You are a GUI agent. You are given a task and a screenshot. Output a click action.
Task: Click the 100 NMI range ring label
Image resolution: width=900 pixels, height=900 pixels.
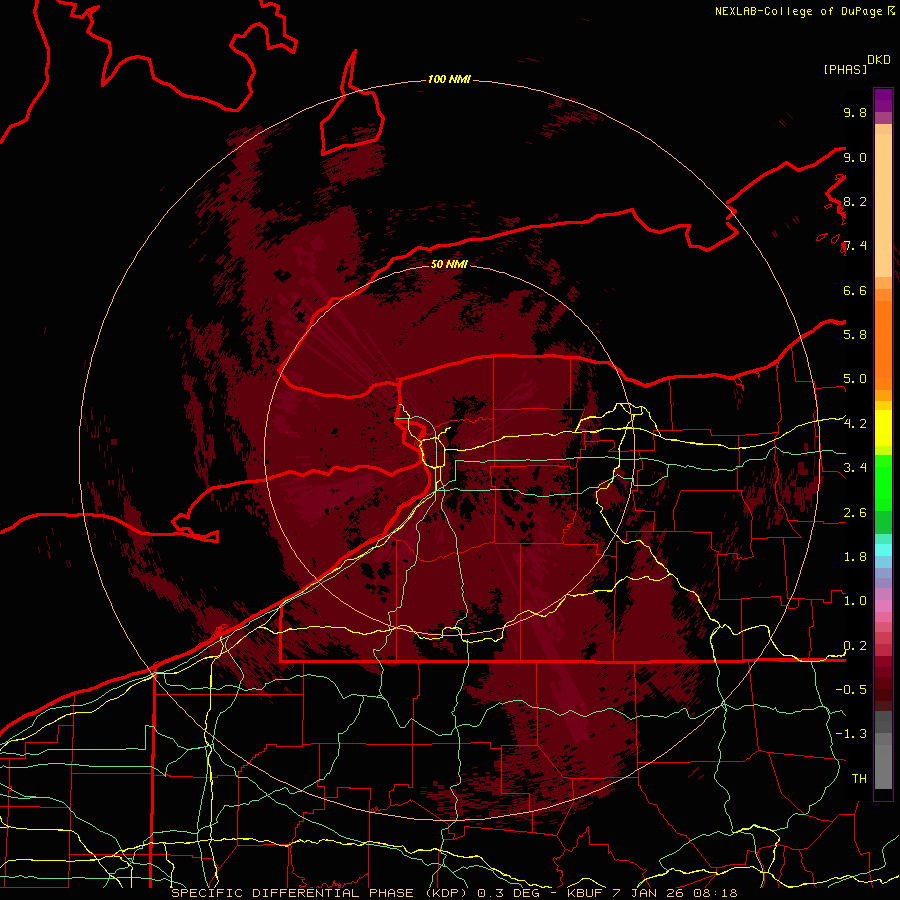[449, 79]
